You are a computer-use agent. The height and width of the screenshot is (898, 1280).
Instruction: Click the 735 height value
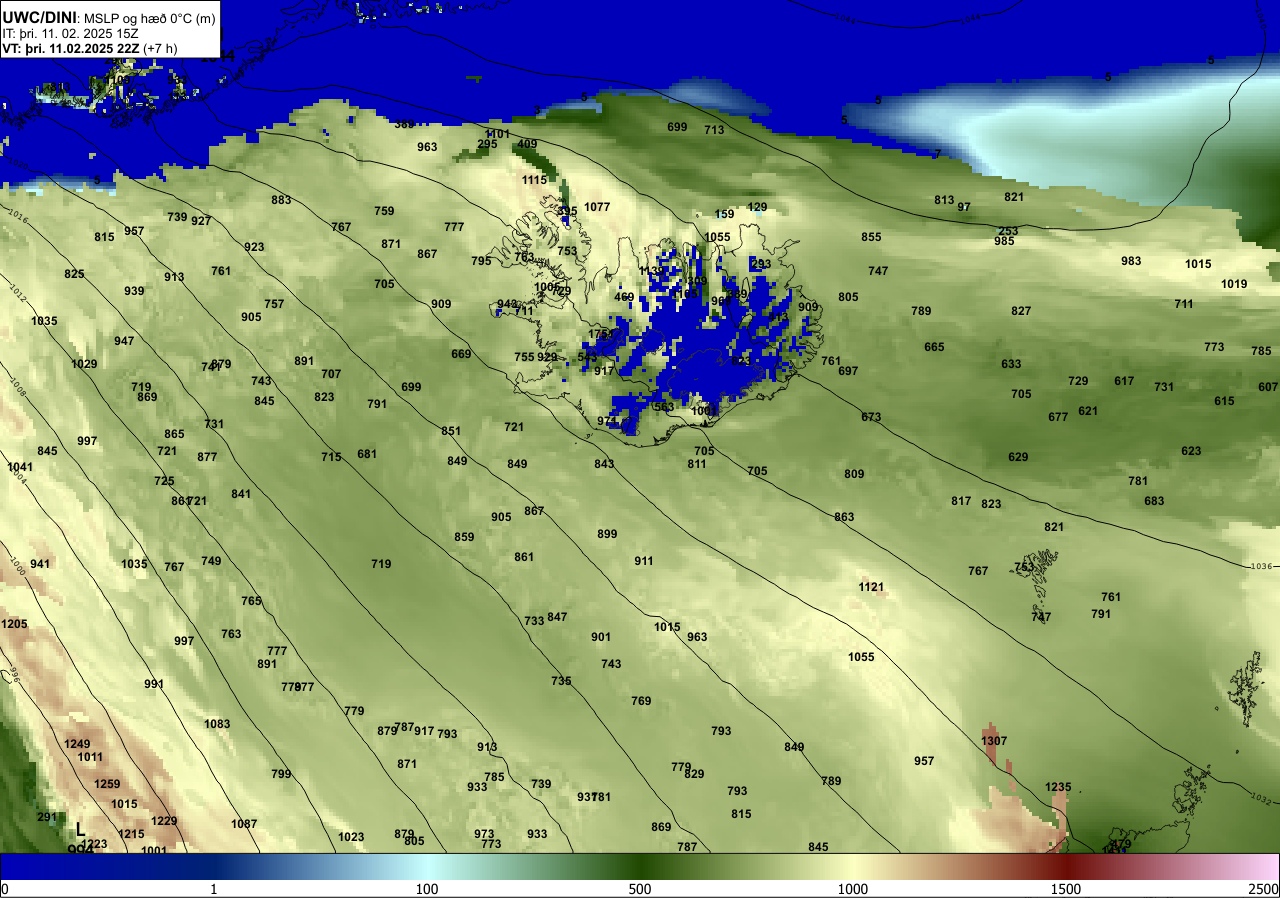[561, 681]
